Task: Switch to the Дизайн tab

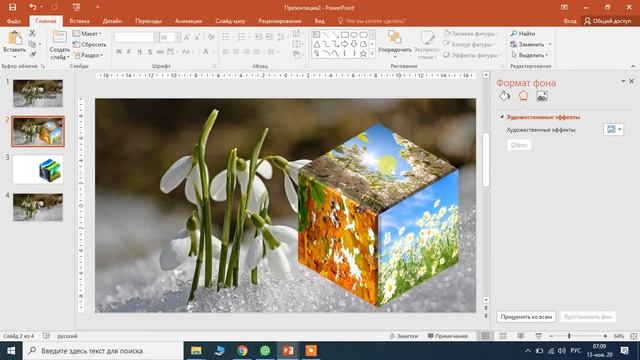Action: pyautogui.click(x=112, y=21)
